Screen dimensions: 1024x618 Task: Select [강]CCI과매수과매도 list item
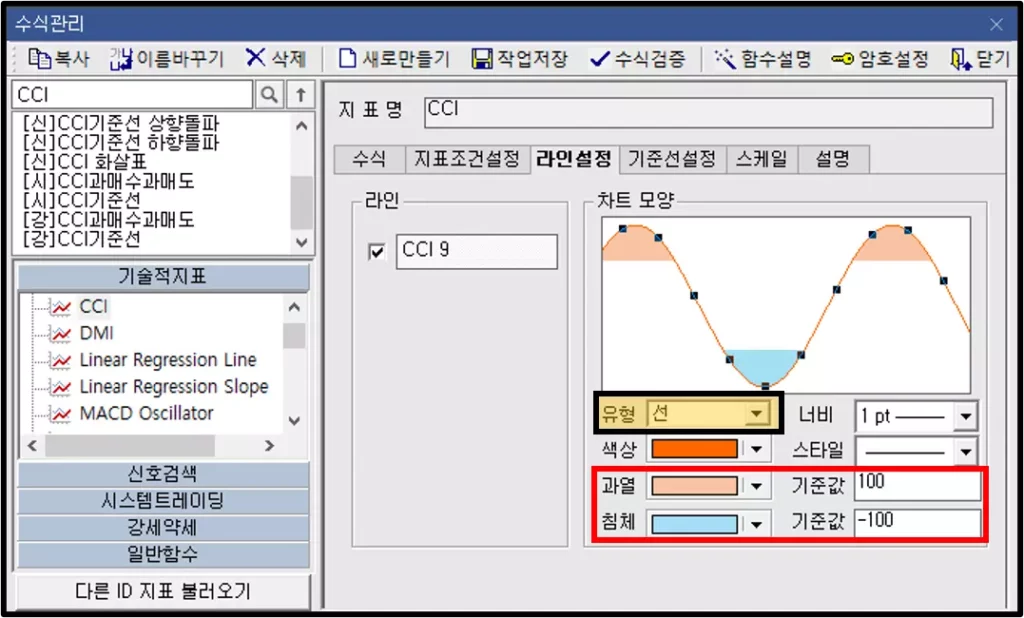(x=108, y=220)
